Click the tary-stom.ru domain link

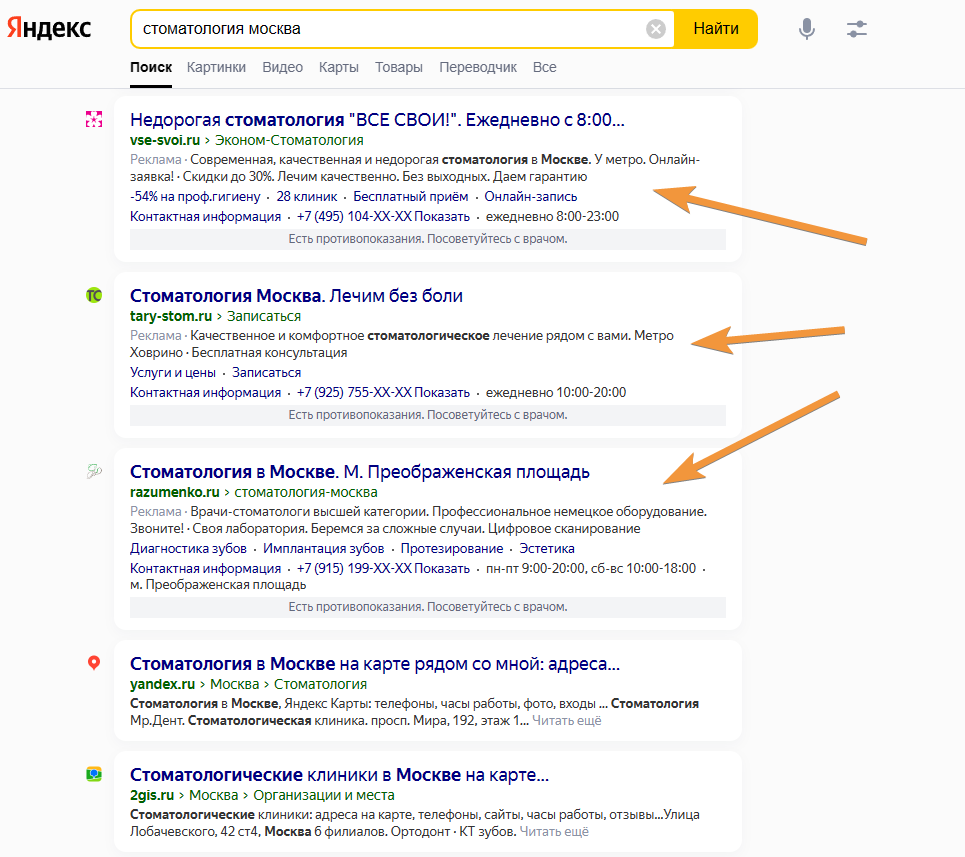coord(171,316)
